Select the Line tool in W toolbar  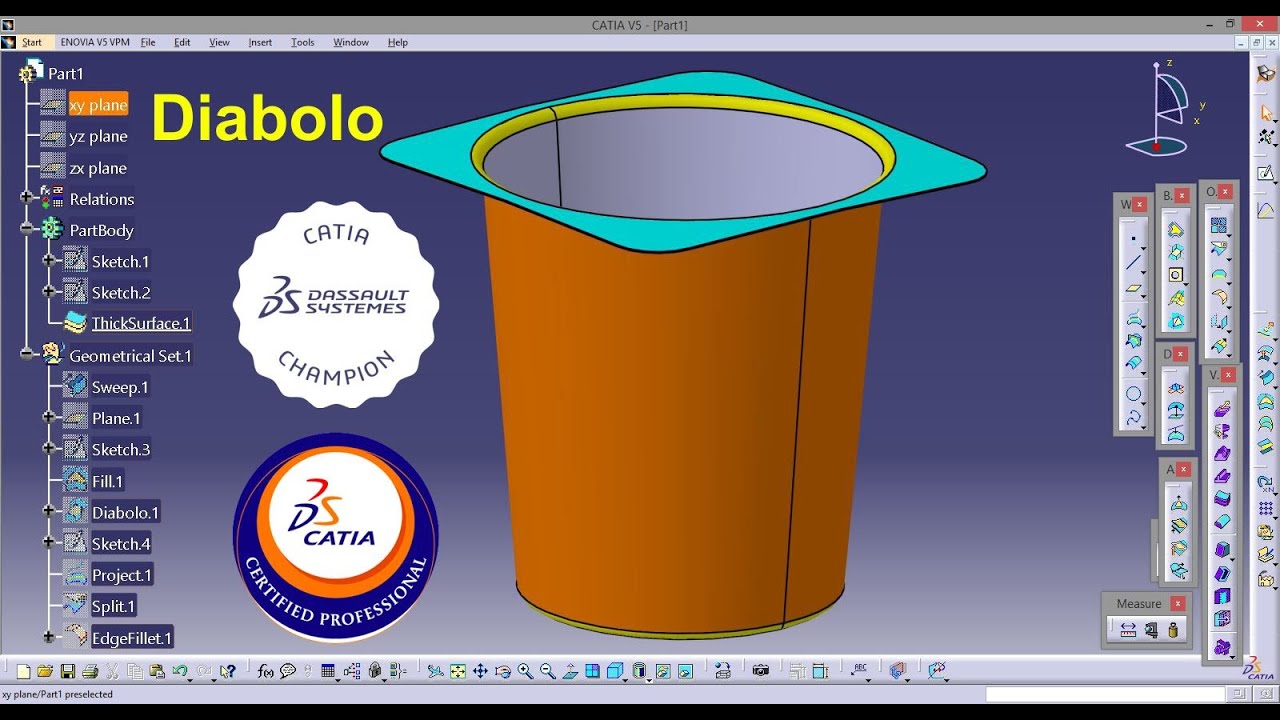click(x=1133, y=263)
